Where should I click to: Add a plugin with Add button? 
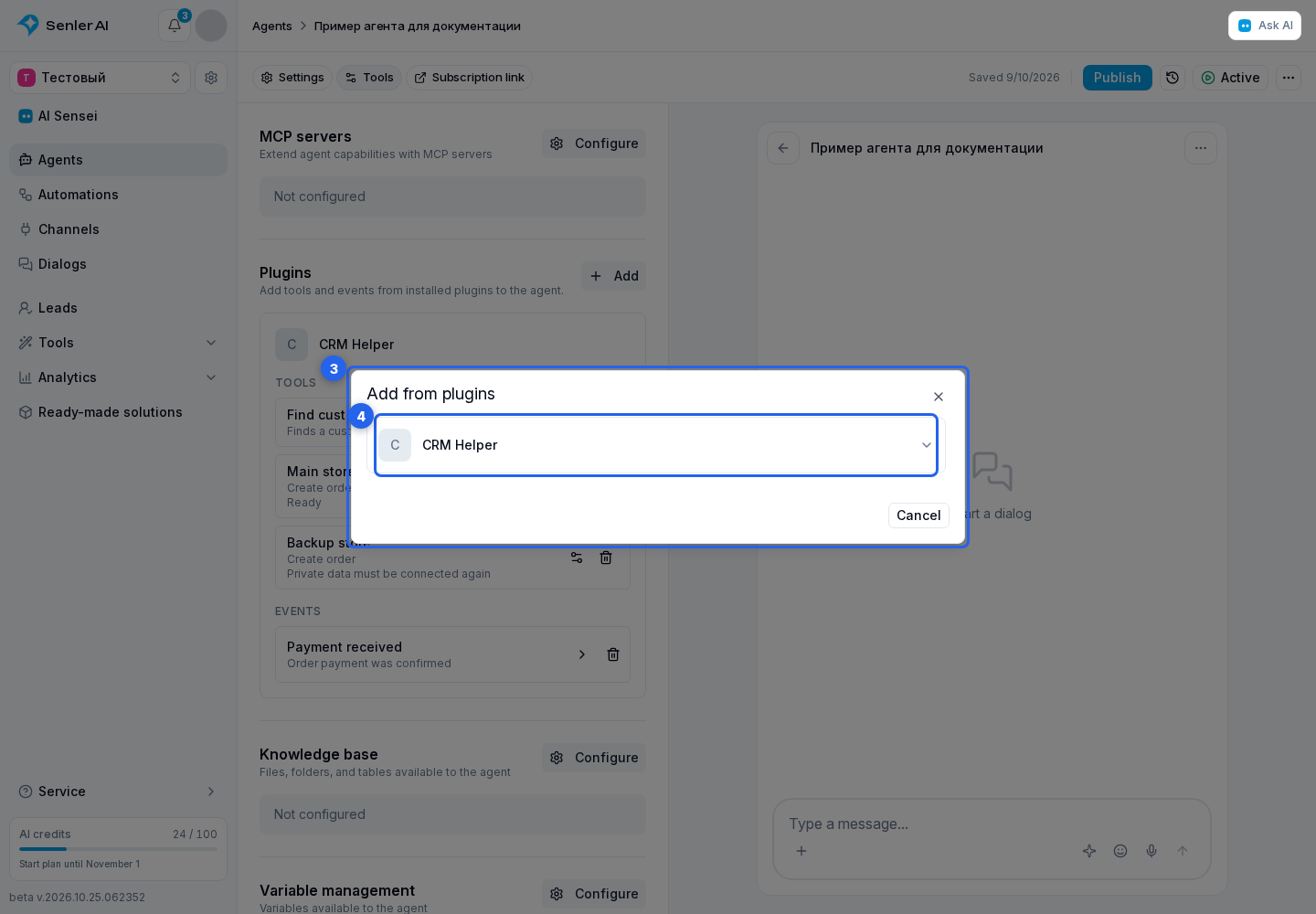[x=613, y=276]
